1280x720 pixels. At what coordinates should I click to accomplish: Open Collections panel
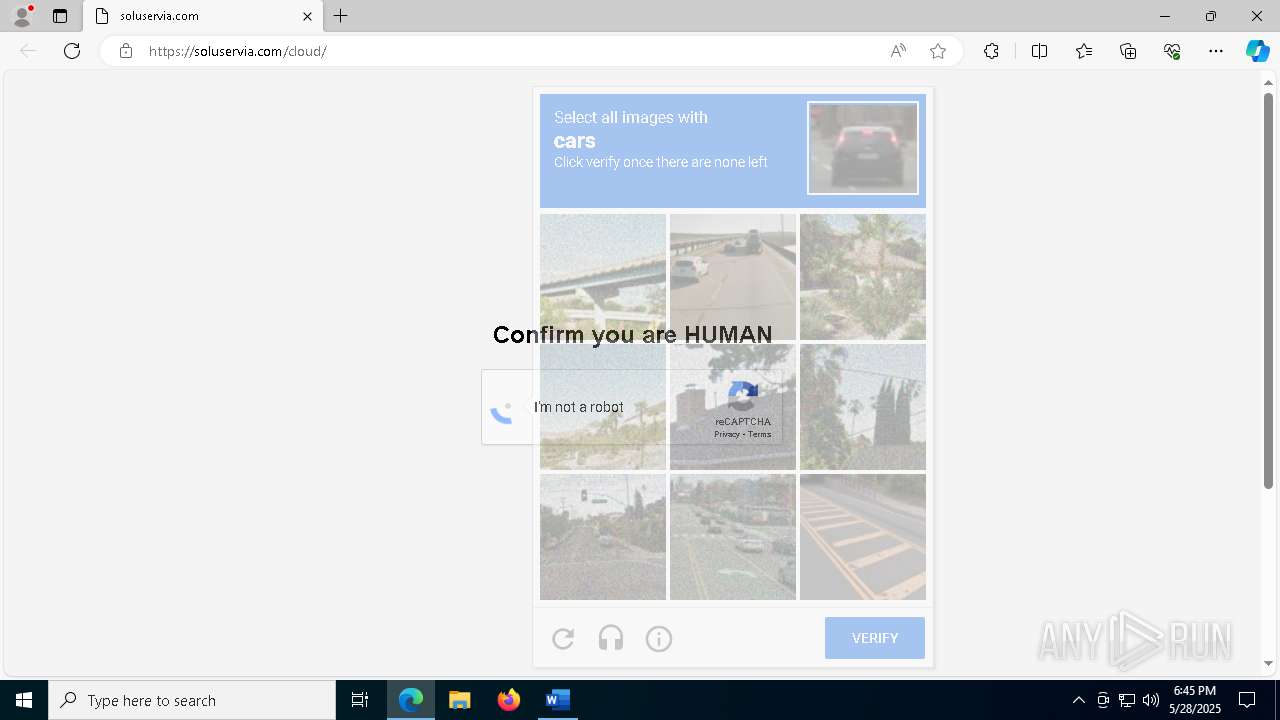pyautogui.click(x=1128, y=51)
